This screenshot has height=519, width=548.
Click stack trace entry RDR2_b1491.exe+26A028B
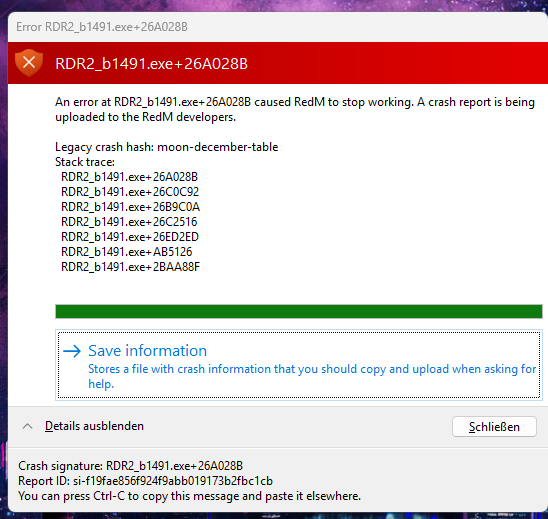tap(129, 177)
